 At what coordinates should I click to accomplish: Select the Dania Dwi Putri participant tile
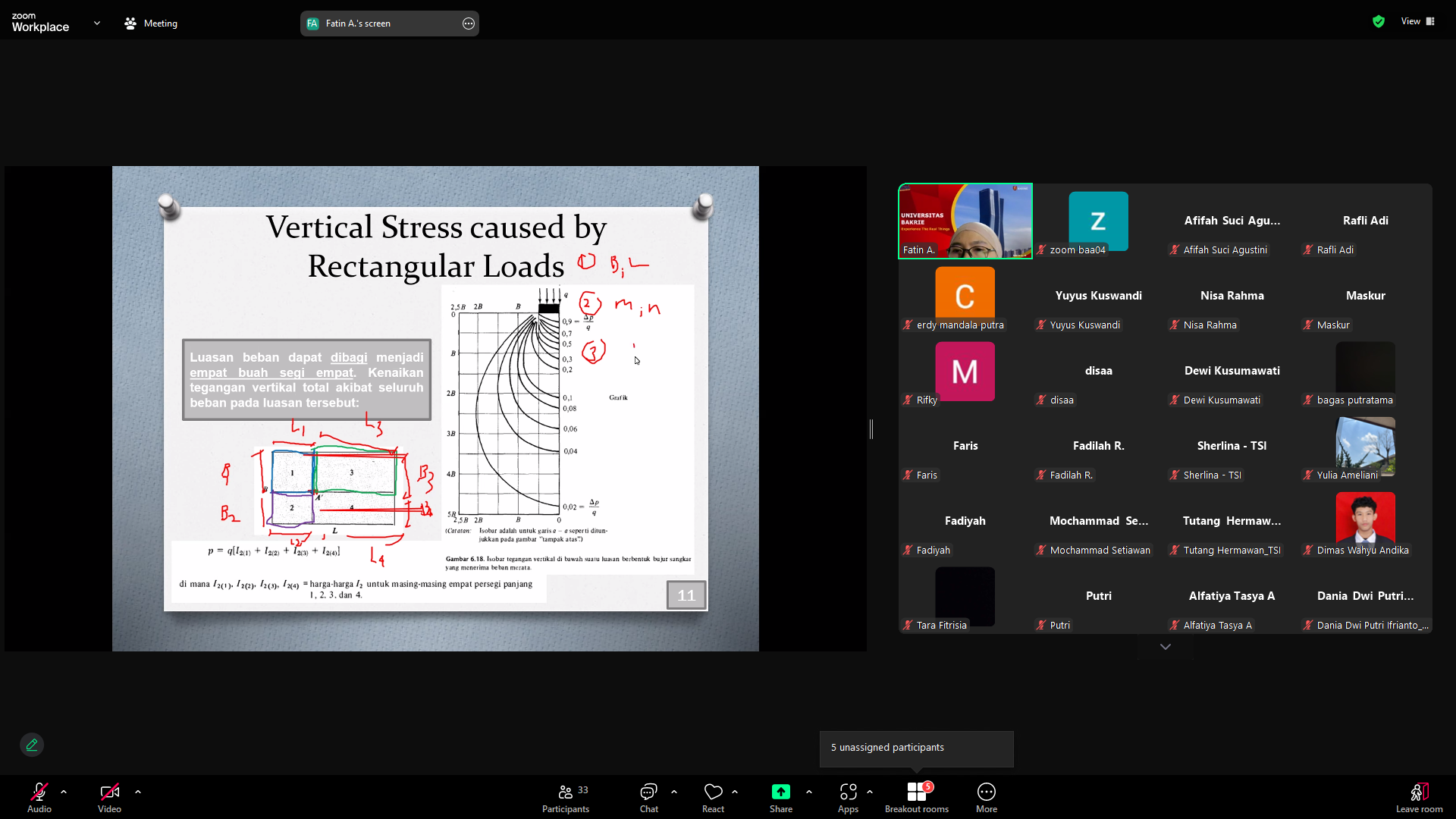(1366, 596)
